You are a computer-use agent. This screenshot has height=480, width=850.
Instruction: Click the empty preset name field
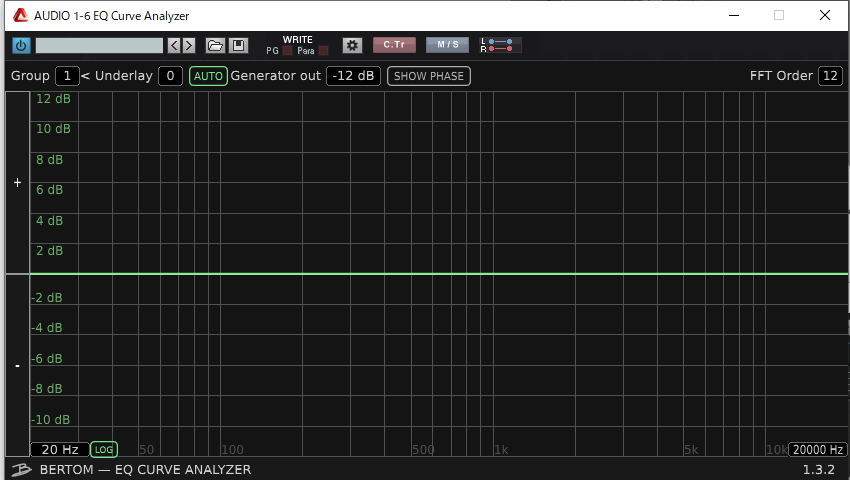point(99,45)
